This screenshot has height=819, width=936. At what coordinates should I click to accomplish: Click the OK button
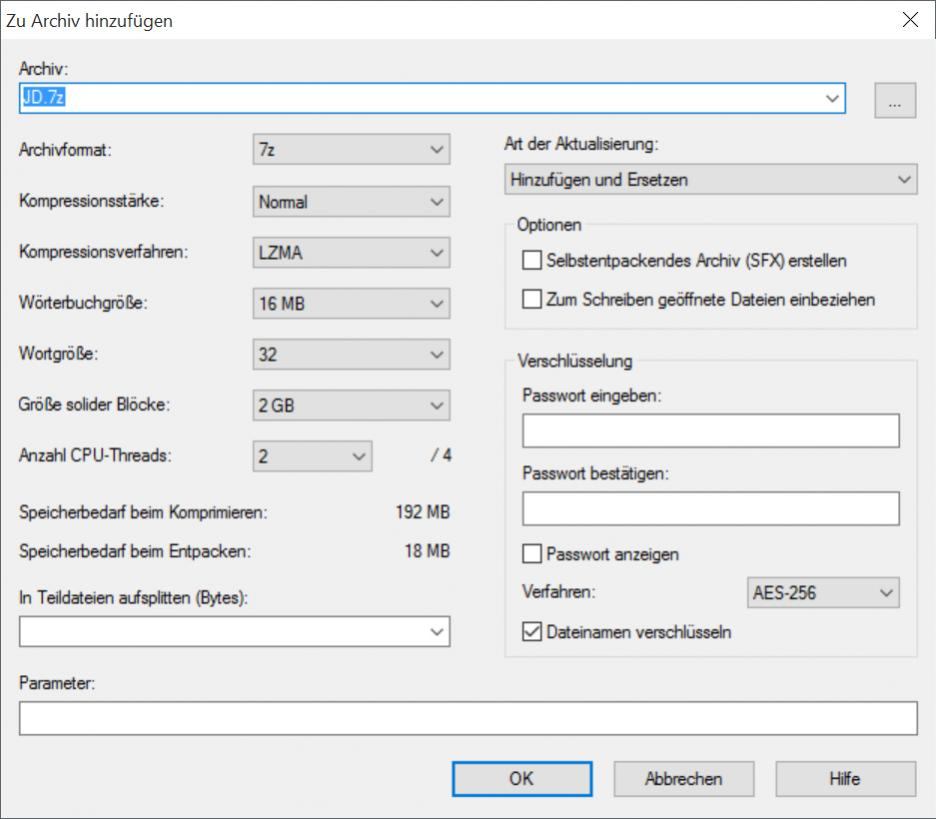click(521, 779)
